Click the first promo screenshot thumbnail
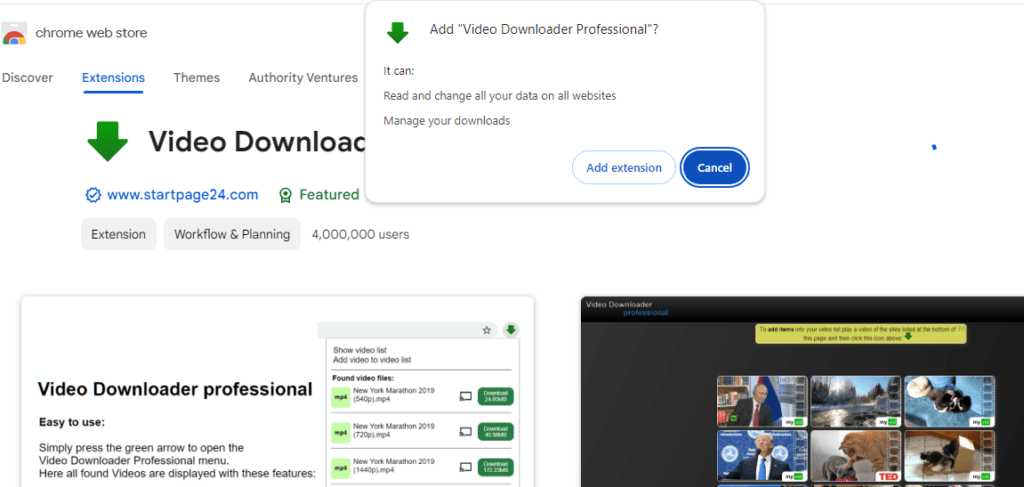The height and width of the screenshot is (487, 1024). 278,392
